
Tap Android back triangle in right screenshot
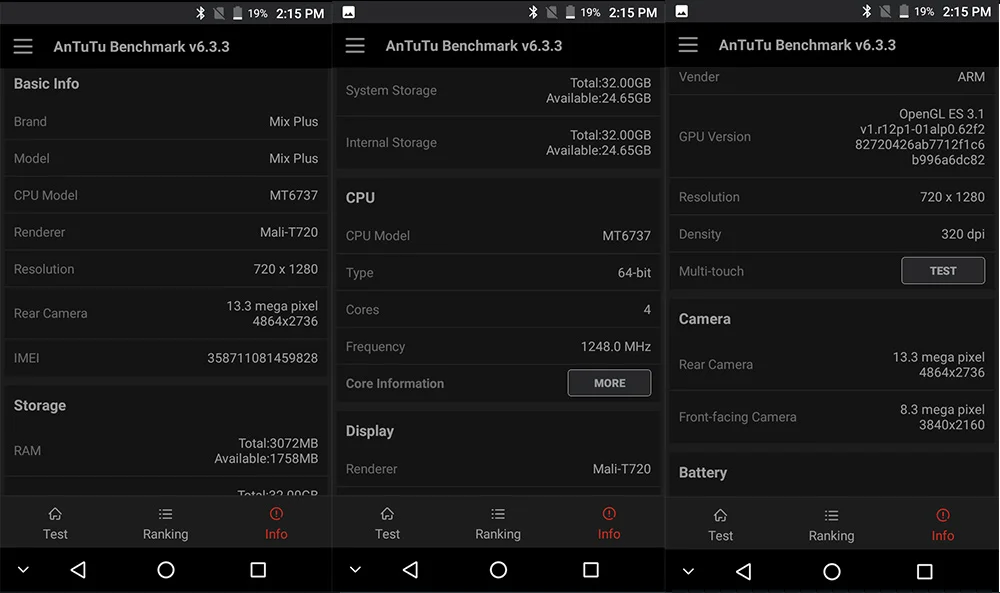(x=744, y=571)
